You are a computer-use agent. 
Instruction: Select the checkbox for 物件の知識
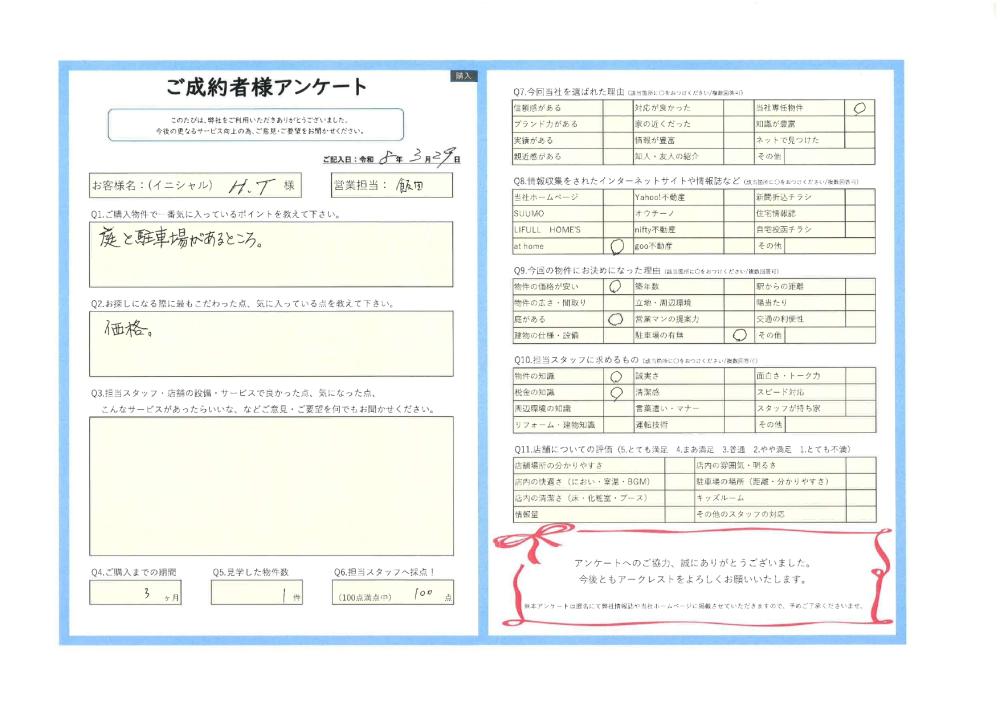(x=616, y=376)
